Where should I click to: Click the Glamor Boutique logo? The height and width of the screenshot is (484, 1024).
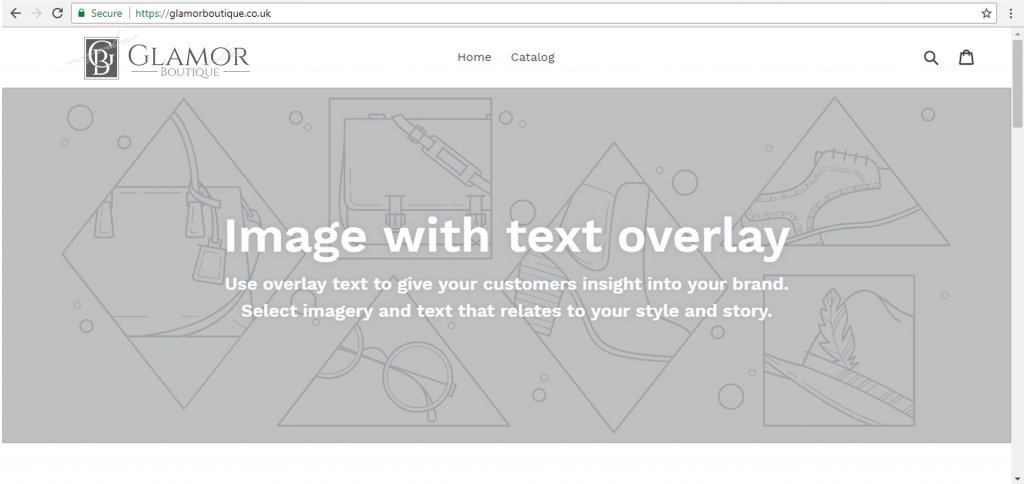tap(167, 58)
